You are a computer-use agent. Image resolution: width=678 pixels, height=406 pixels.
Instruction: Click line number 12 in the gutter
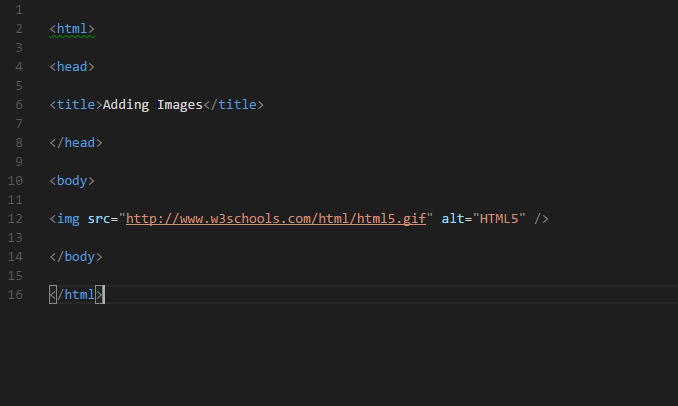coord(15,219)
